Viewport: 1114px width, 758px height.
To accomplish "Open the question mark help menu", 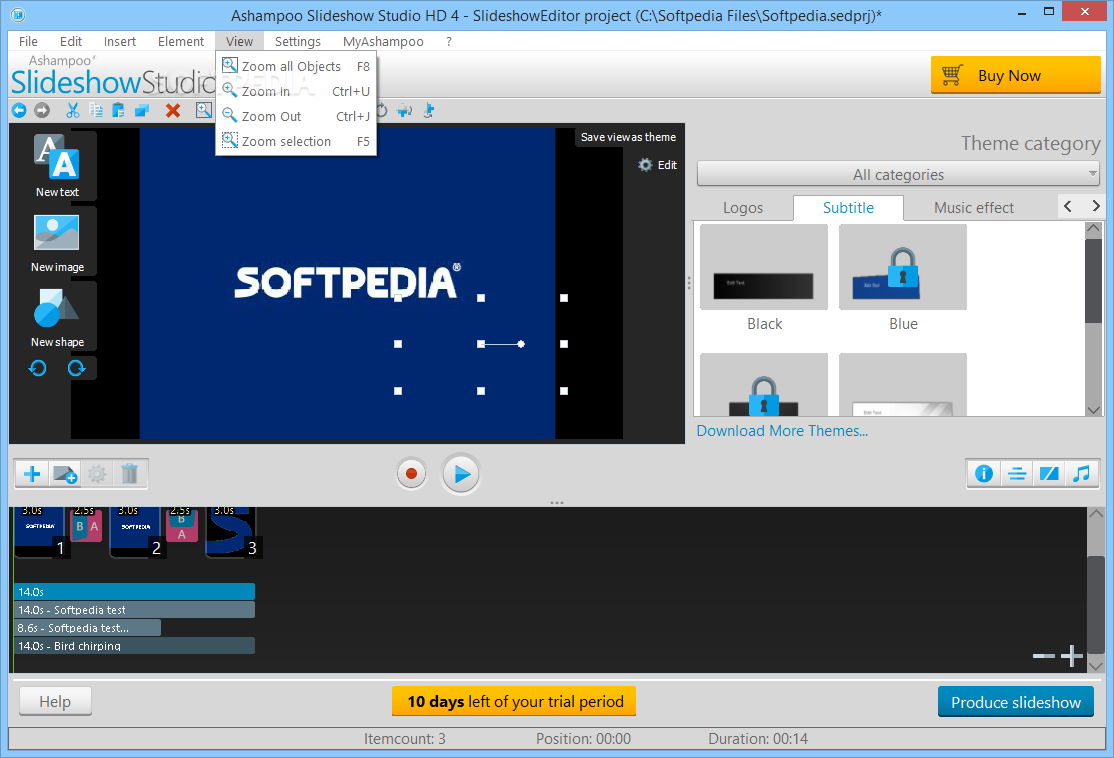I will [x=448, y=41].
